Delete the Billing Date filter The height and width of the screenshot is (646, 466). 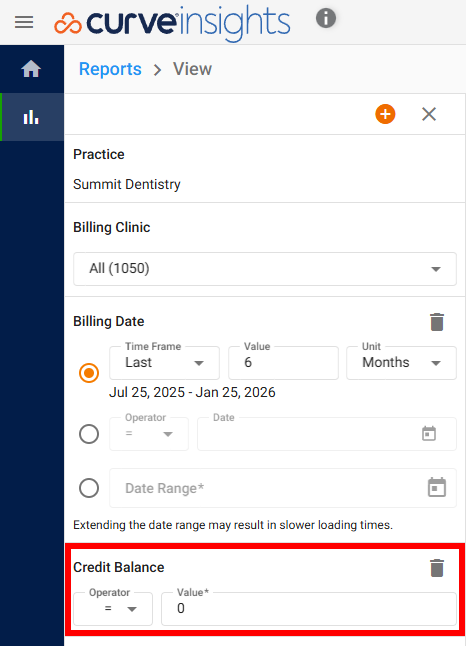(x=437, y=322)
